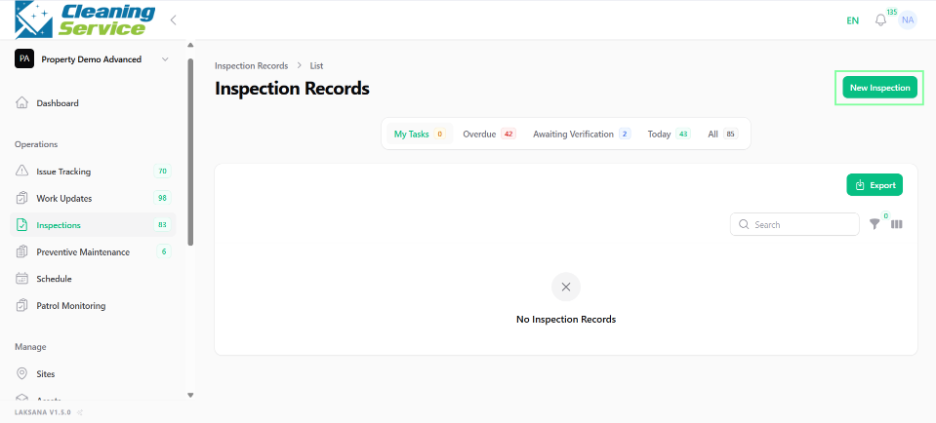Click the Sites location pin icon

click(x=21, y=373)
